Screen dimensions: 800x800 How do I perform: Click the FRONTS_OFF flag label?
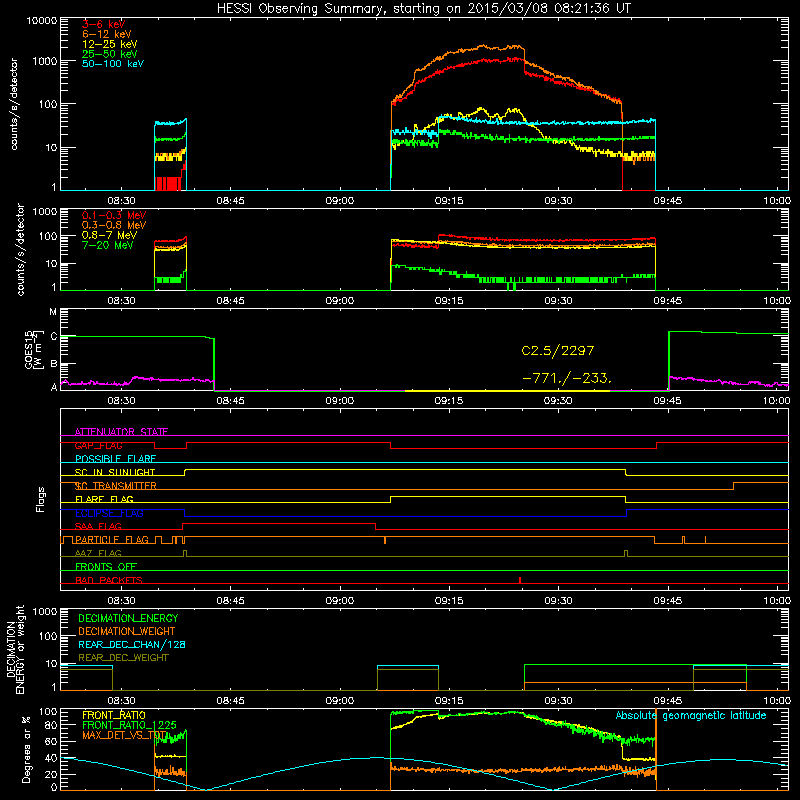106,567
